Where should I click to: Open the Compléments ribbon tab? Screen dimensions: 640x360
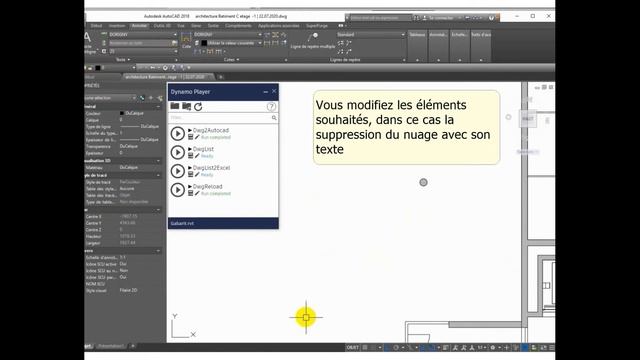238,26
